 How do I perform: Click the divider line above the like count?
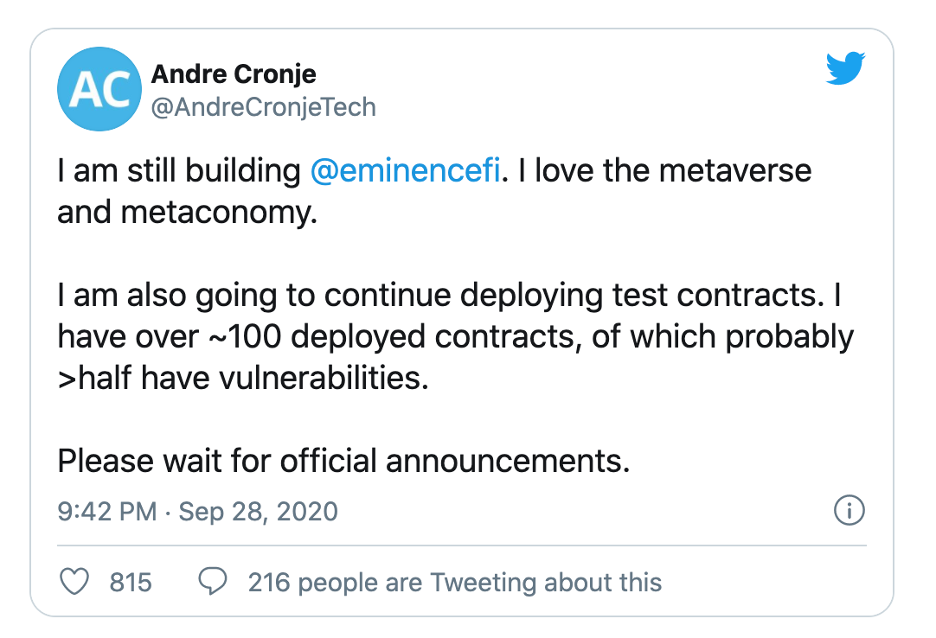[x=461, y=545]
